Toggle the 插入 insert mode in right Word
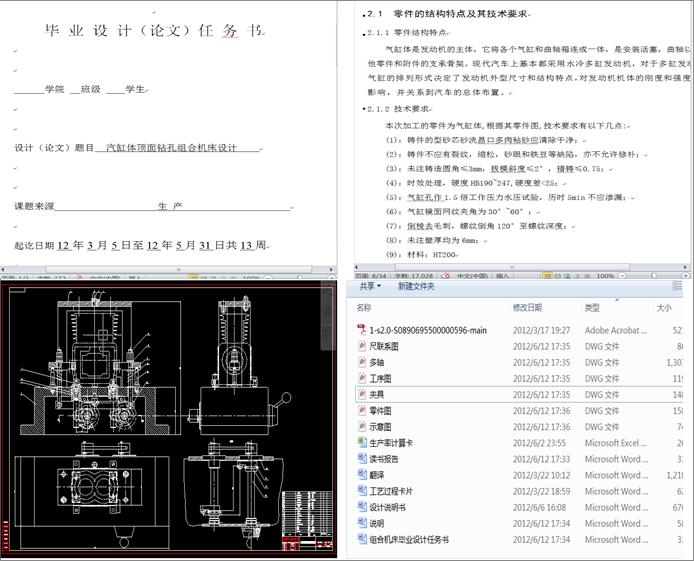 coord(502,276)
